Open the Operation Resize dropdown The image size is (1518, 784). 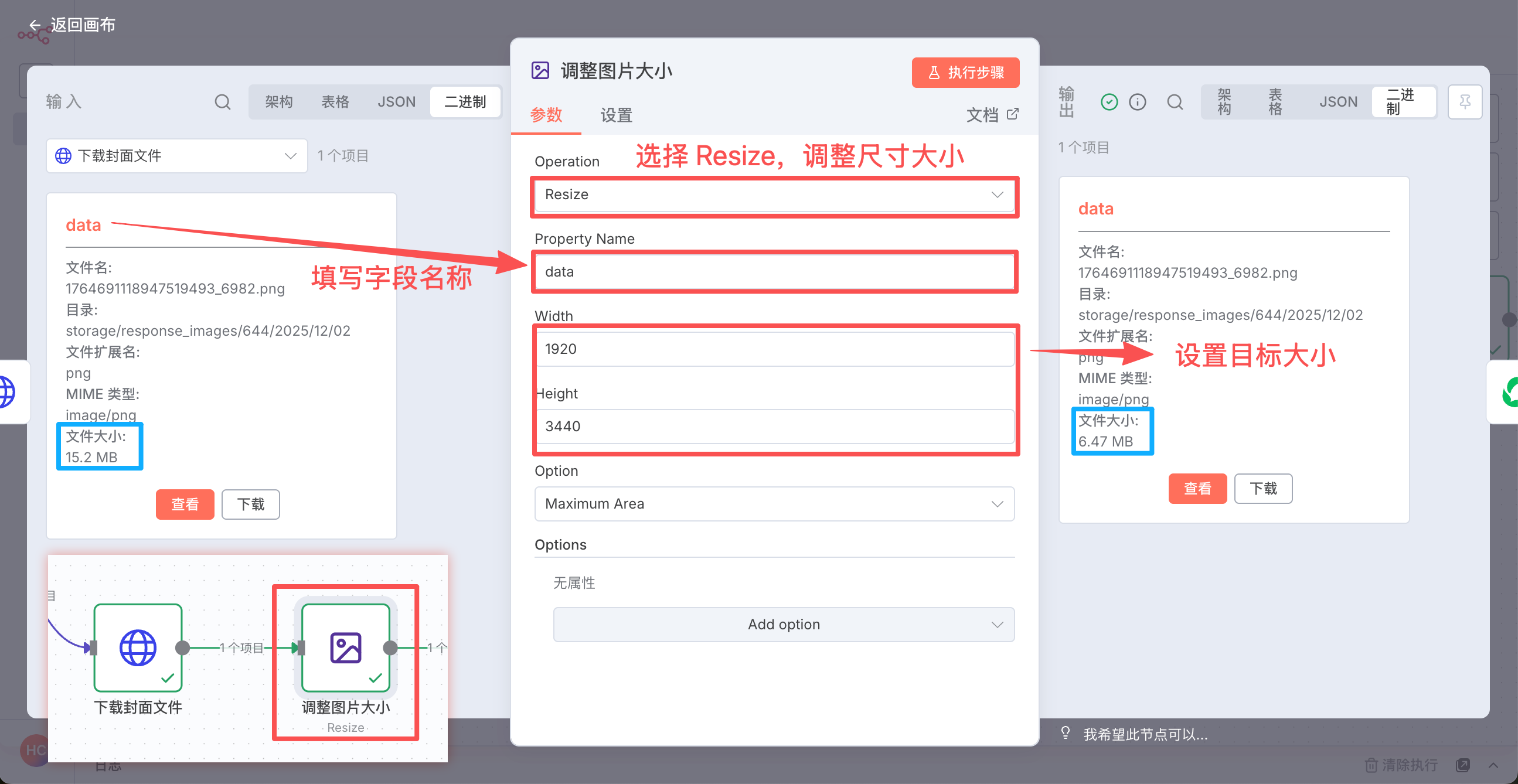click(x=774, y=195)
